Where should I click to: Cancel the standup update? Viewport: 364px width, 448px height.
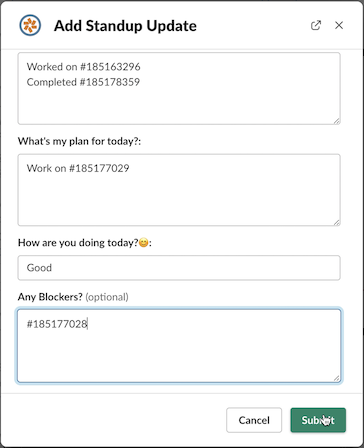click(254, 420)
